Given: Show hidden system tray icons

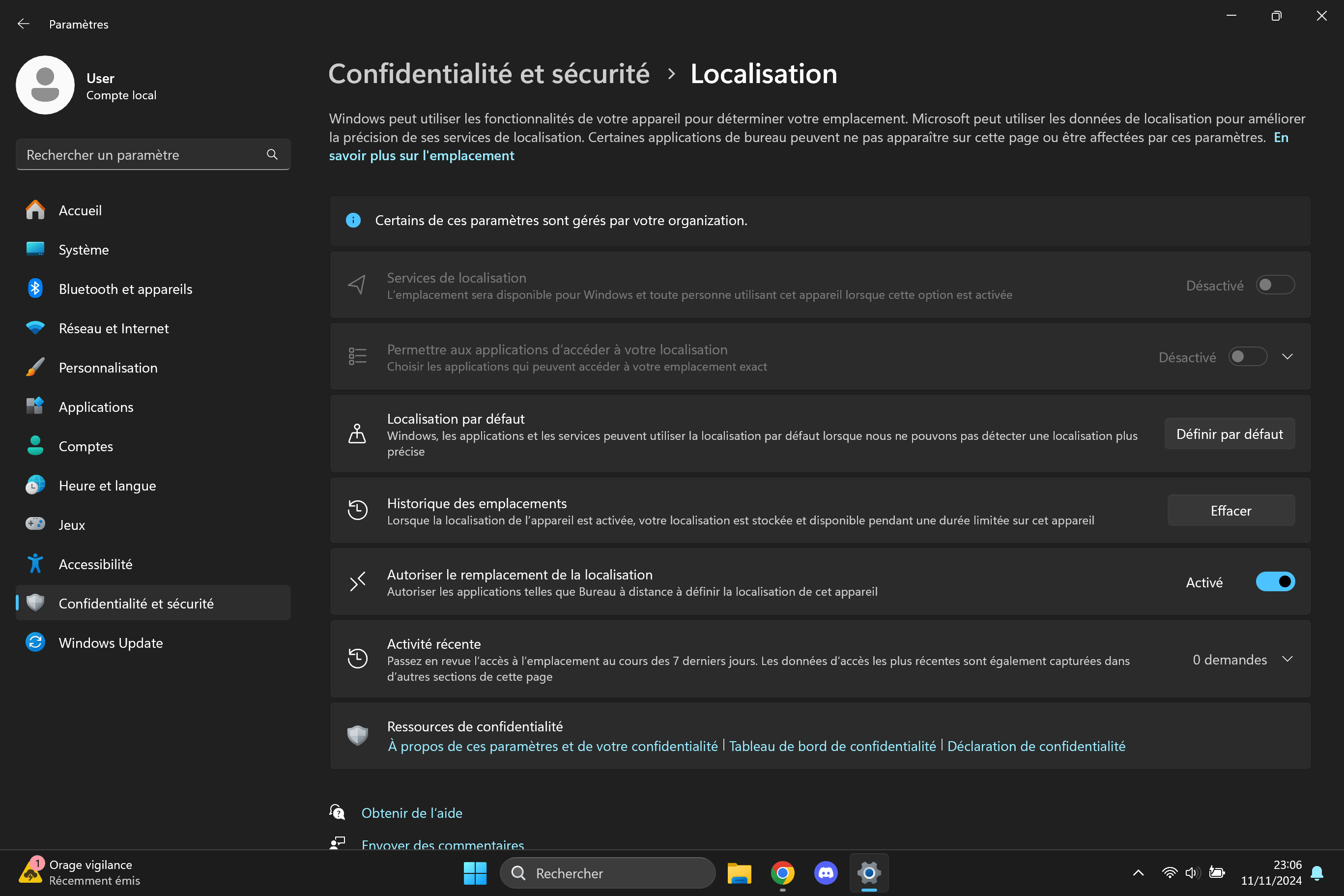Looking at the screenshot, I should [x=1138, y=872].
